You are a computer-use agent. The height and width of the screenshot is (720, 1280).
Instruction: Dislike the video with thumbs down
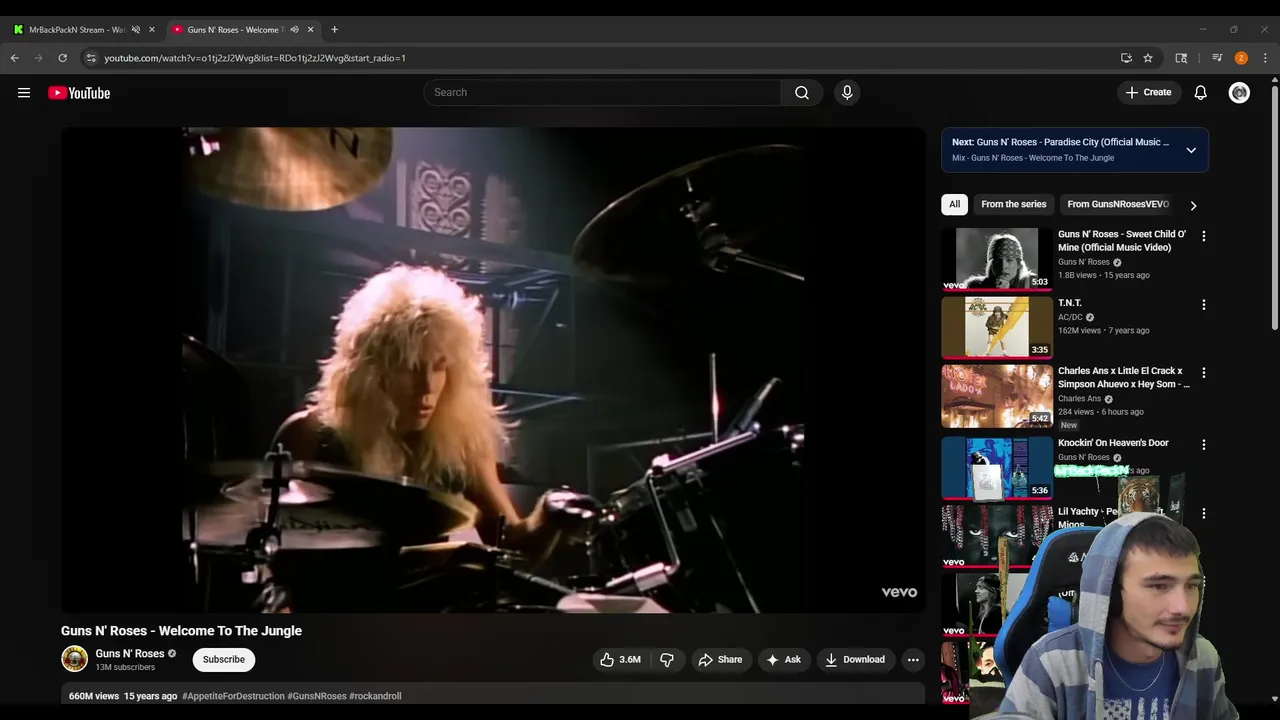tap(667, 660)
